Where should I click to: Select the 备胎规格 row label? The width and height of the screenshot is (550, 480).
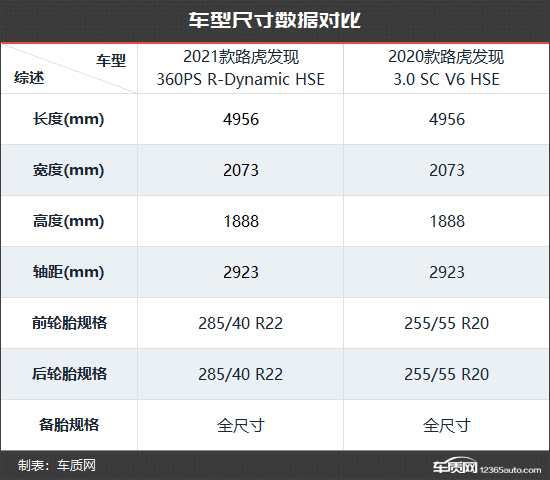click(69, 425)
